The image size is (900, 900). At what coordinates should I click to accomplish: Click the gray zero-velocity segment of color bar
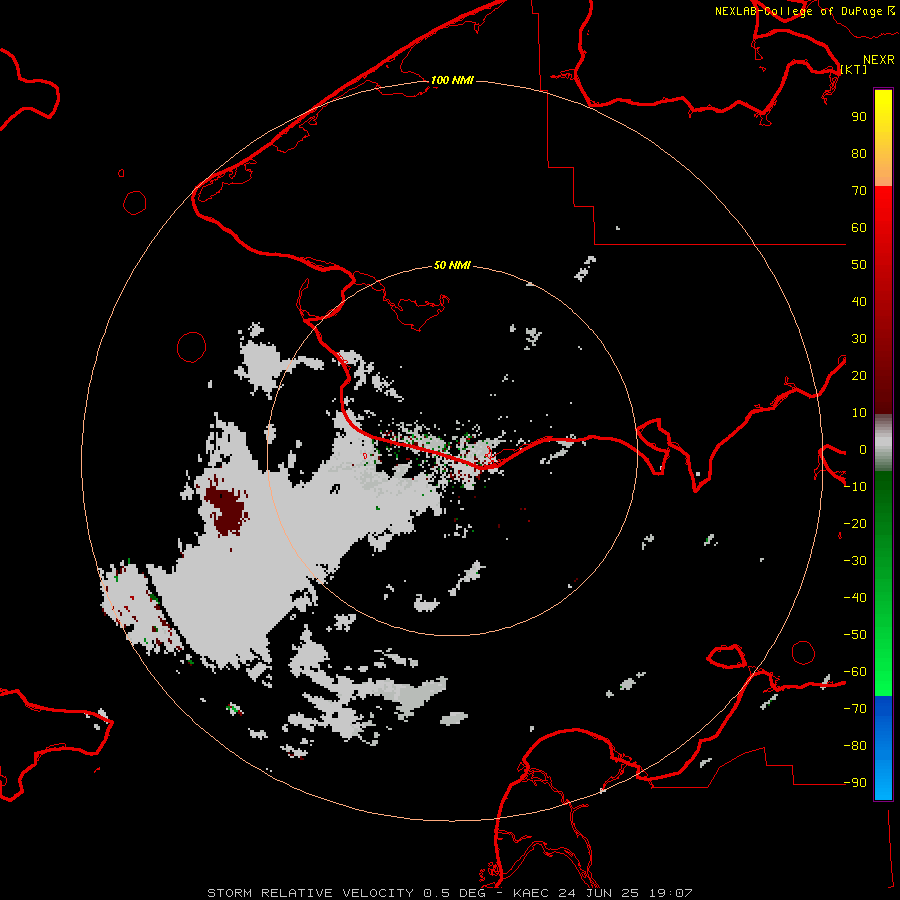pyautogui.click(x=883, y=443)
